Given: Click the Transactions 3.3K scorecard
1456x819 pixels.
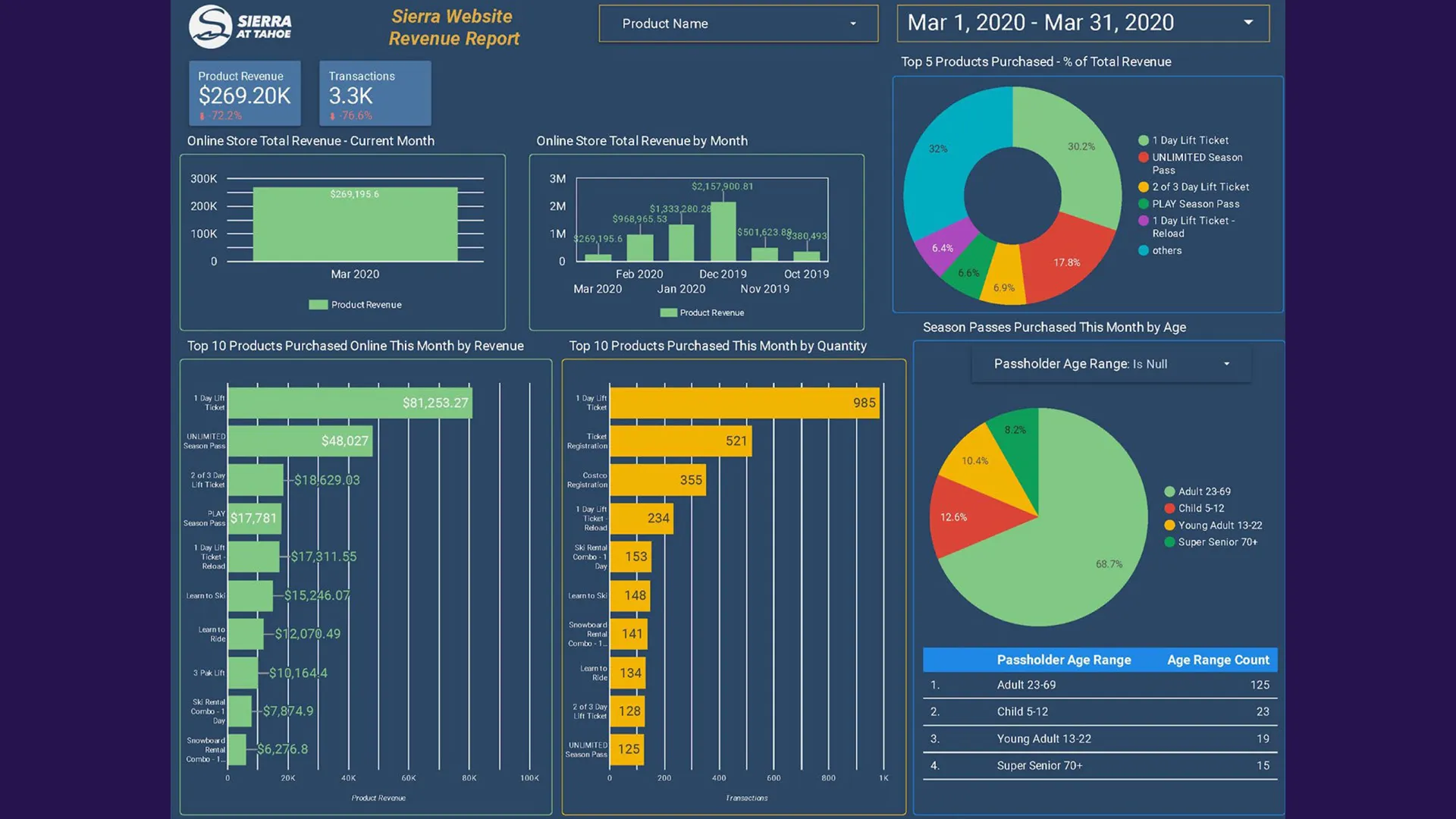Looking at the screenshot, I should click(x=375, y=93).
